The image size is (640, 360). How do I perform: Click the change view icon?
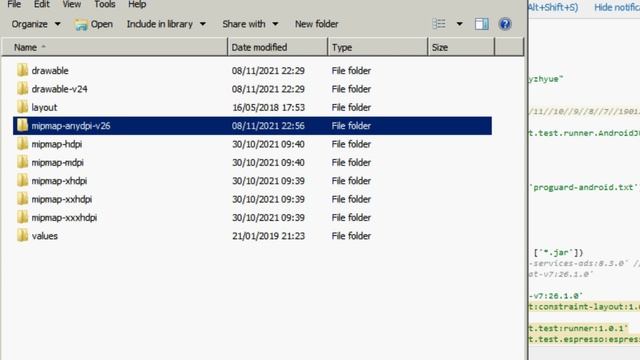pos(439,24)
